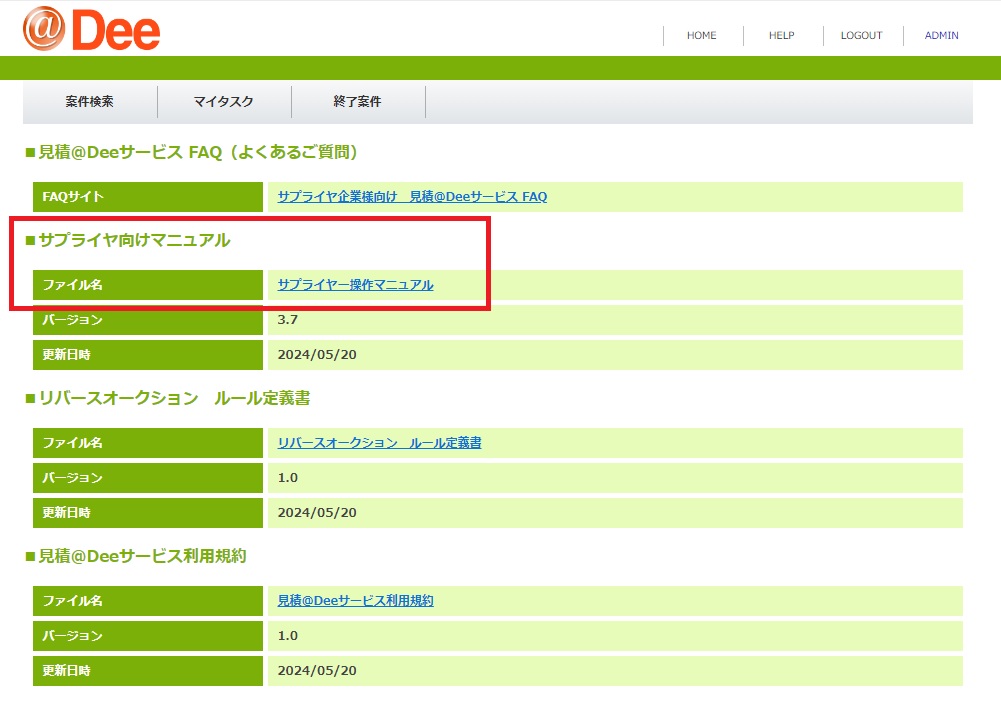Click バージョン label under サプライヤ向けマニュアル
Viewport: 1001px width, 703px height.
point(148,320)
